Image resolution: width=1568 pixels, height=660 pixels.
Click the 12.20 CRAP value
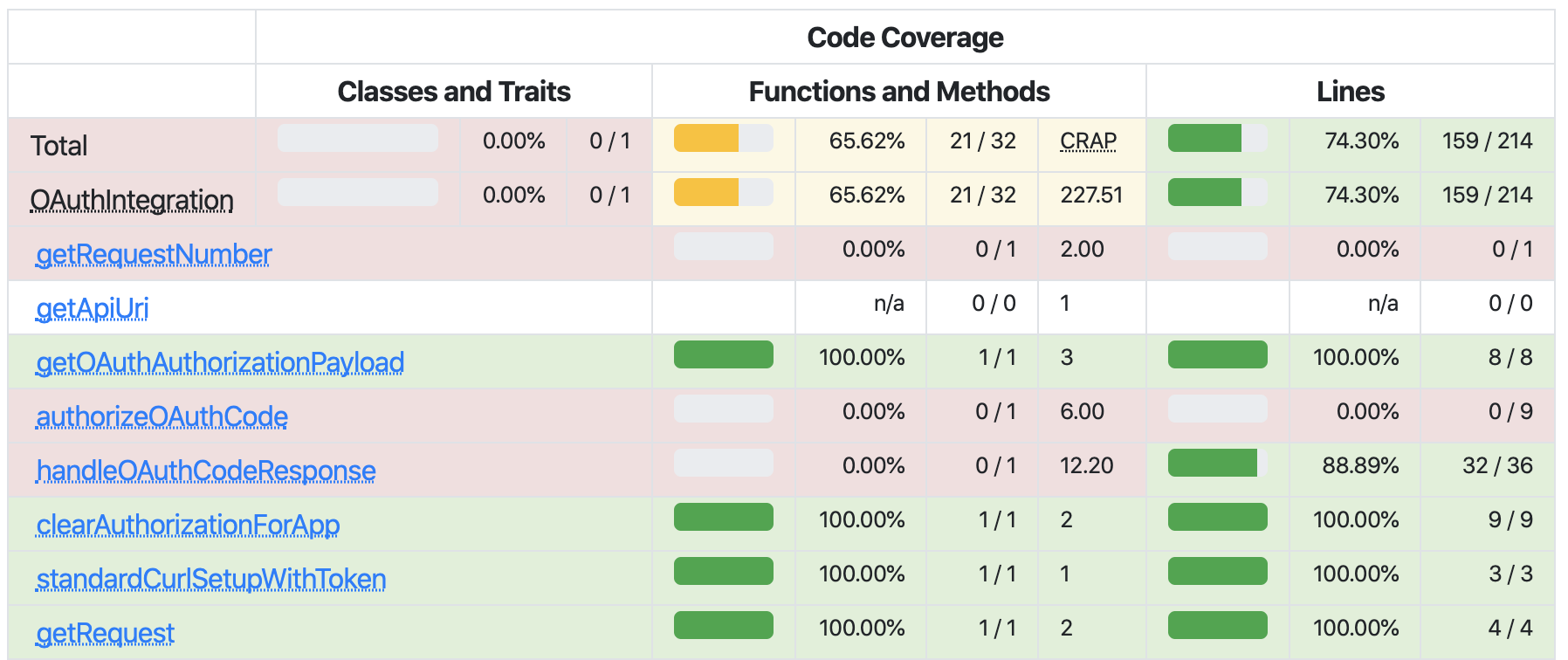(x=1087, y=465)
